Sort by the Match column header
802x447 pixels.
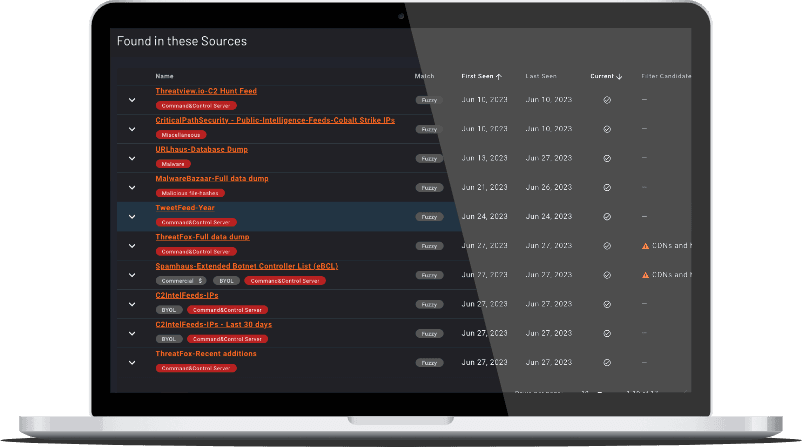(x=424, y=76)
